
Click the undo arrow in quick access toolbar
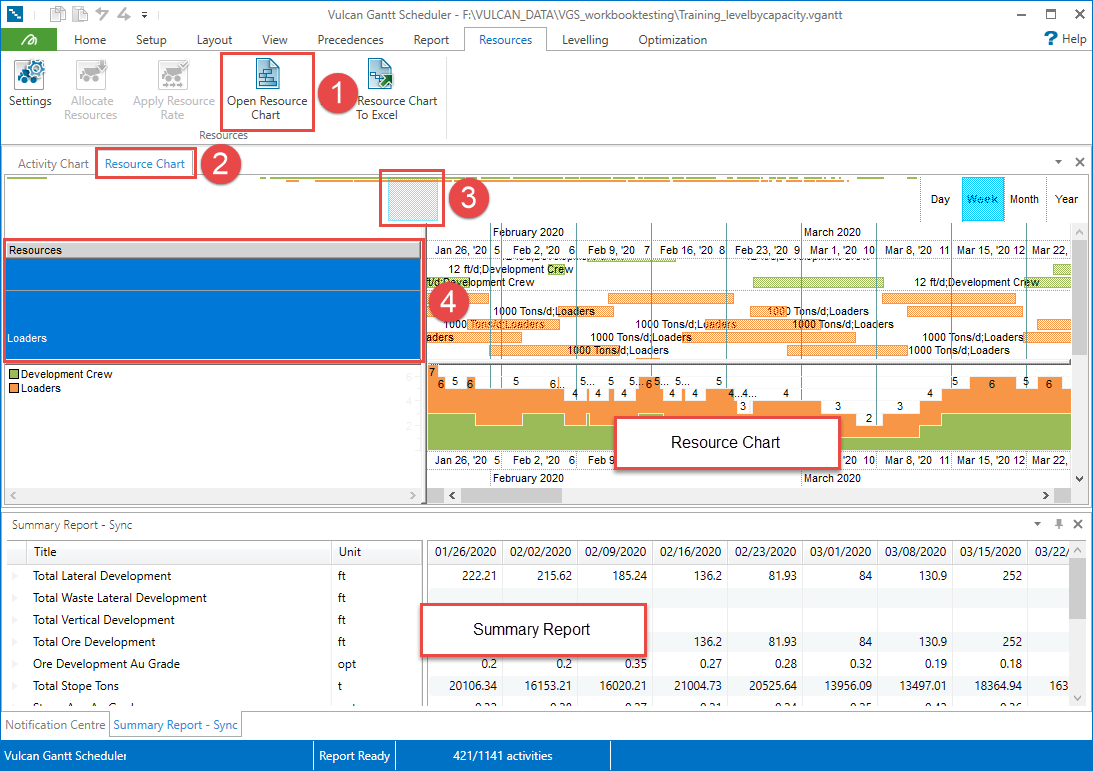click(102, 15)
